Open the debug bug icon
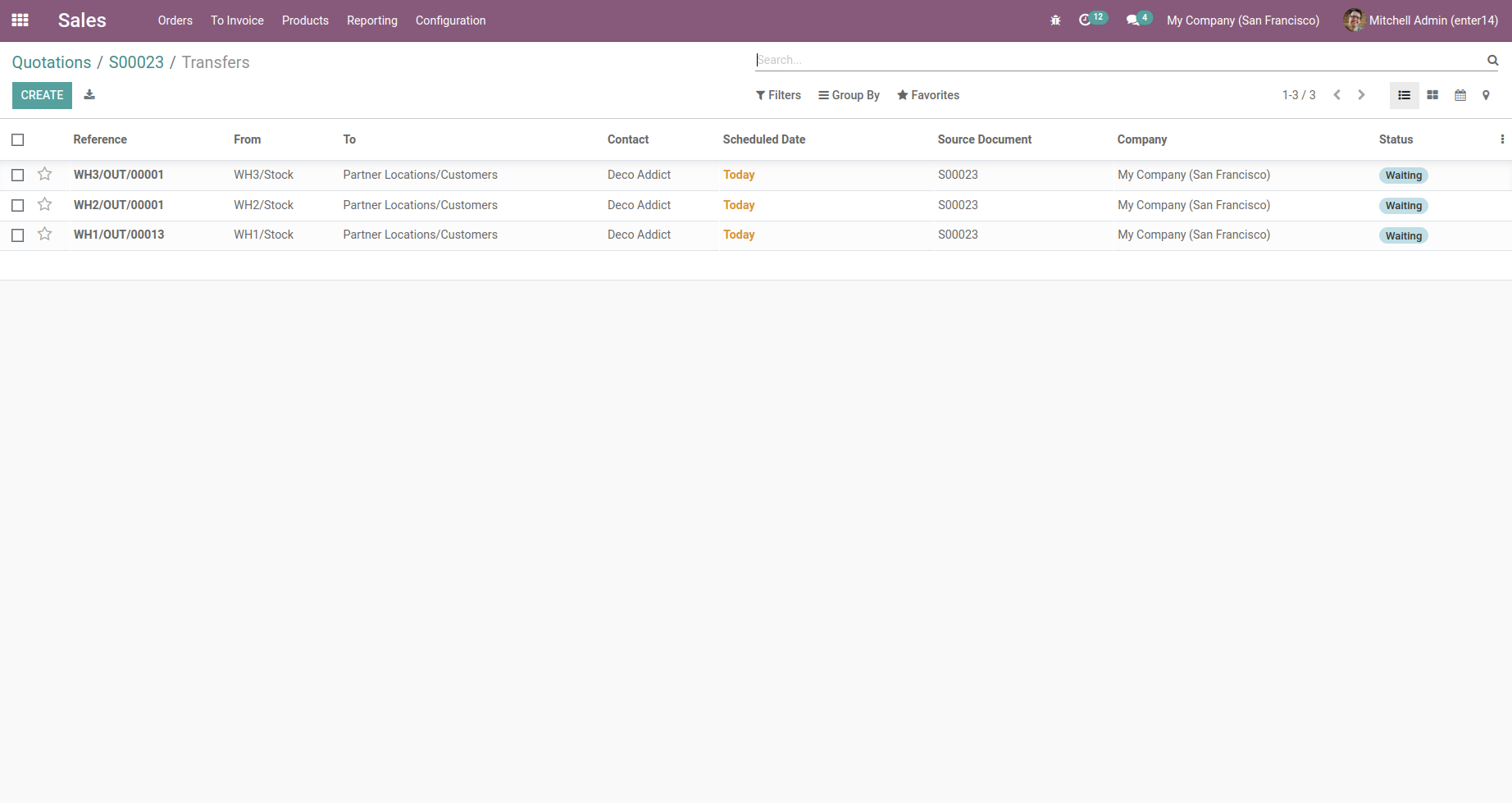Screen dimensions: 1512x803 point(1055,21)
